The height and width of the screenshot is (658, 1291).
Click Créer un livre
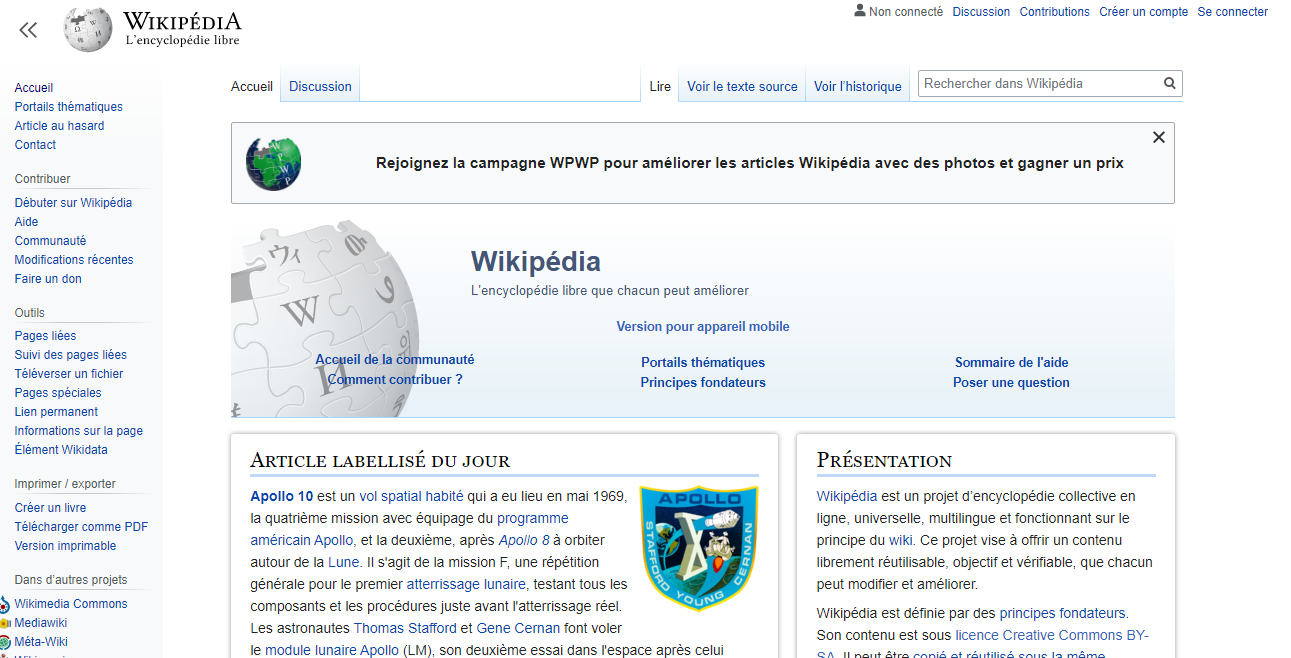(x=50, y=508)
